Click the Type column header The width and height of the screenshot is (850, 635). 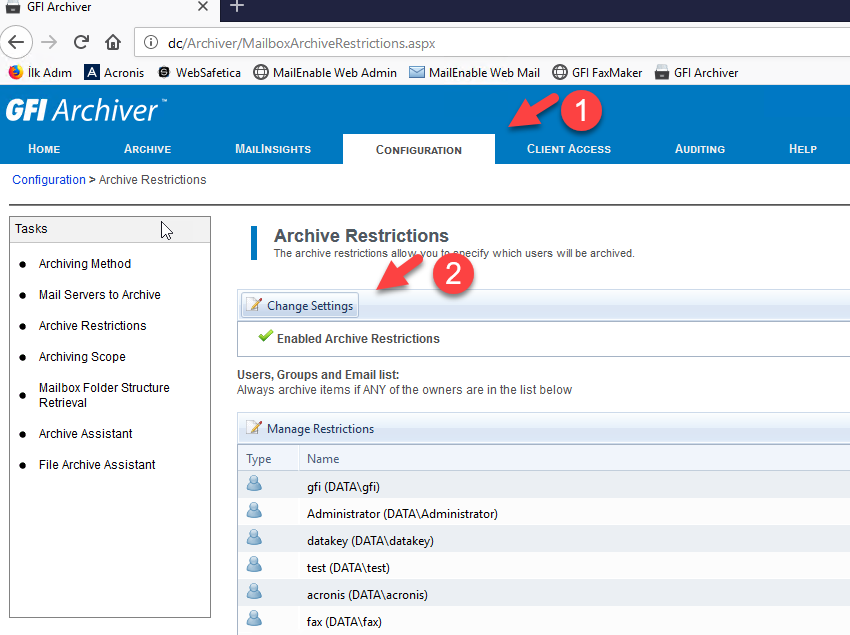[x=259, y=459]
